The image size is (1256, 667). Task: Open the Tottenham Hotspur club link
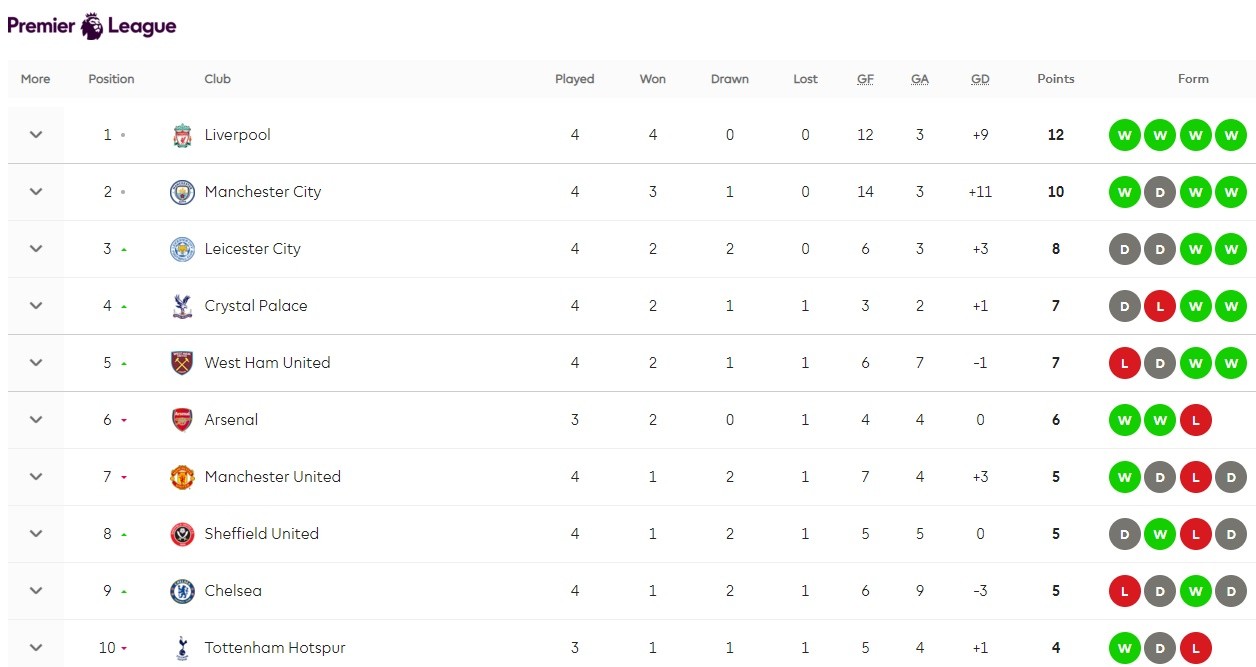click(275, 648)
